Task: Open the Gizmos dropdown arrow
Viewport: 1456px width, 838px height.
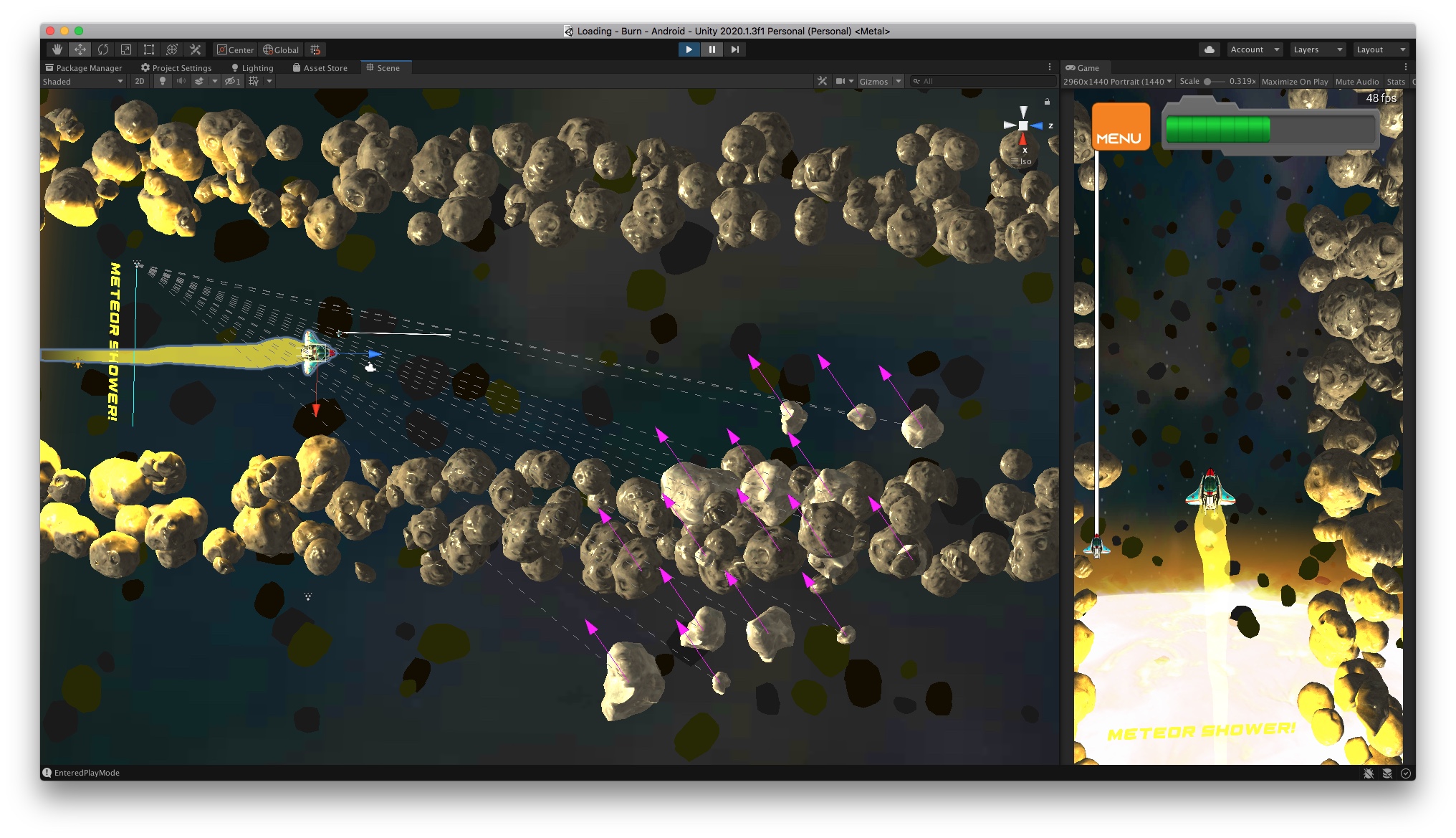Action: pos(899,81)
